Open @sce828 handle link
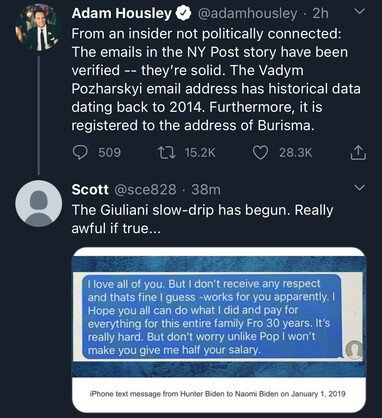This screenshot has height=418, width=382. pos(145,190)
